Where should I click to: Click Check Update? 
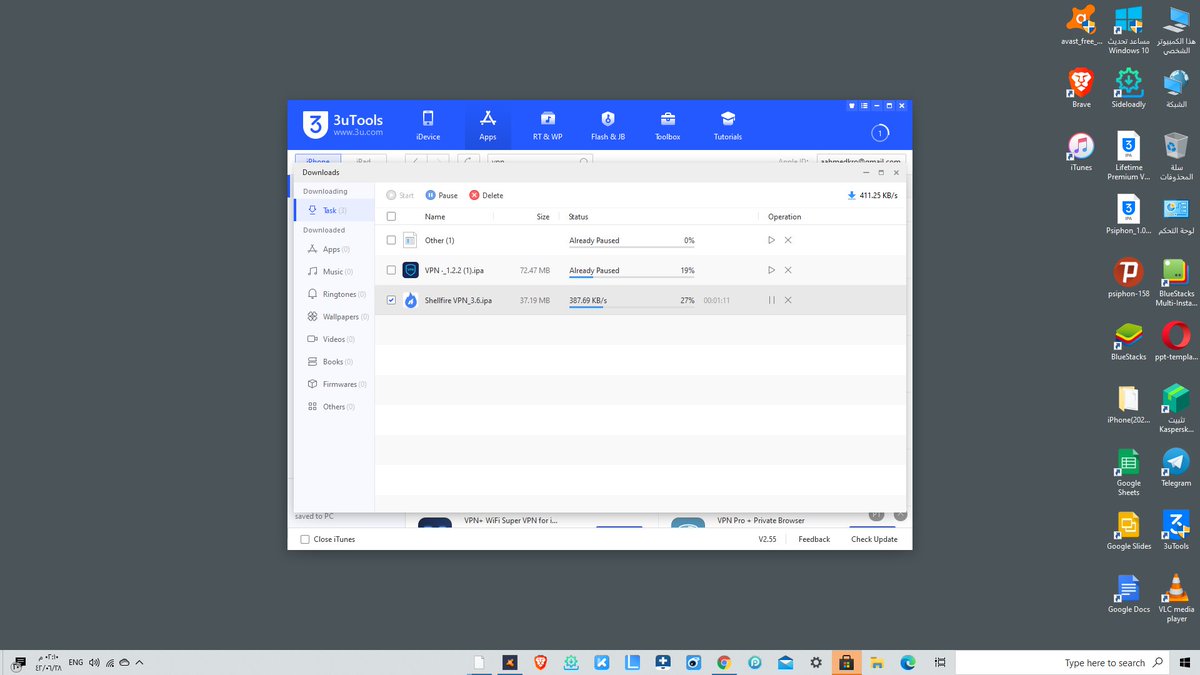coord(874,539)
